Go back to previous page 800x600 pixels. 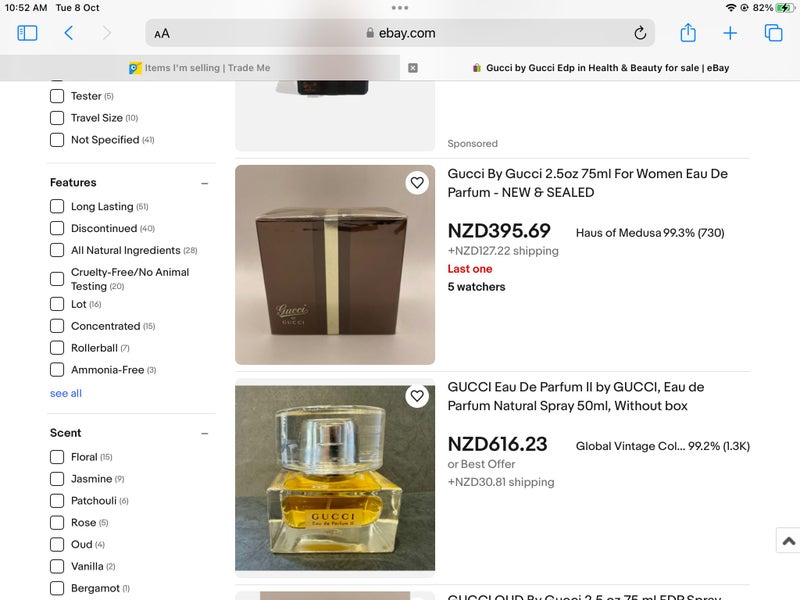68,33
